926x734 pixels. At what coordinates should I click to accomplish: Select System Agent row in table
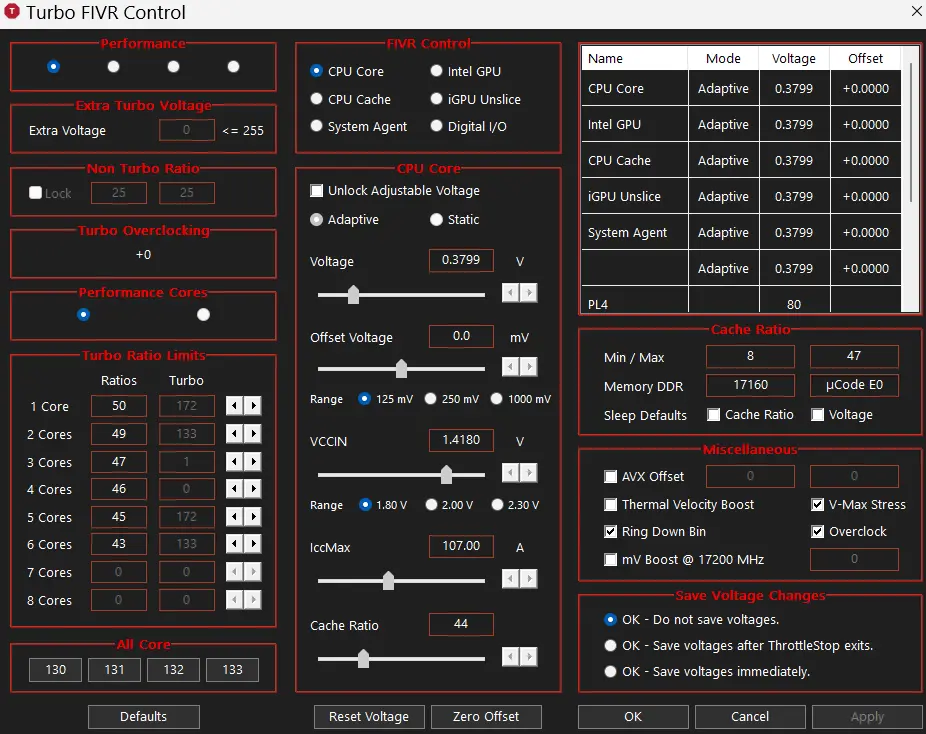[x=741, y=233]
